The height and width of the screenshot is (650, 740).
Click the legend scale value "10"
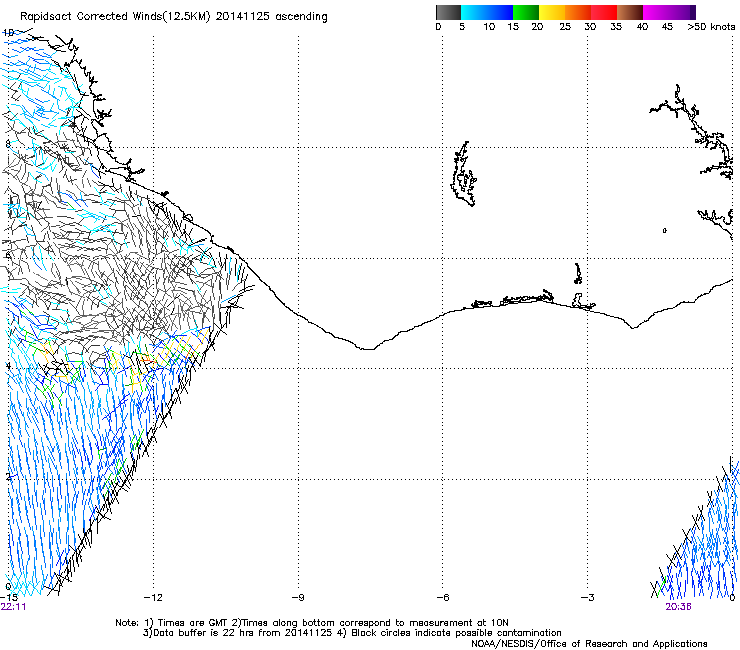tap(489, 27)
